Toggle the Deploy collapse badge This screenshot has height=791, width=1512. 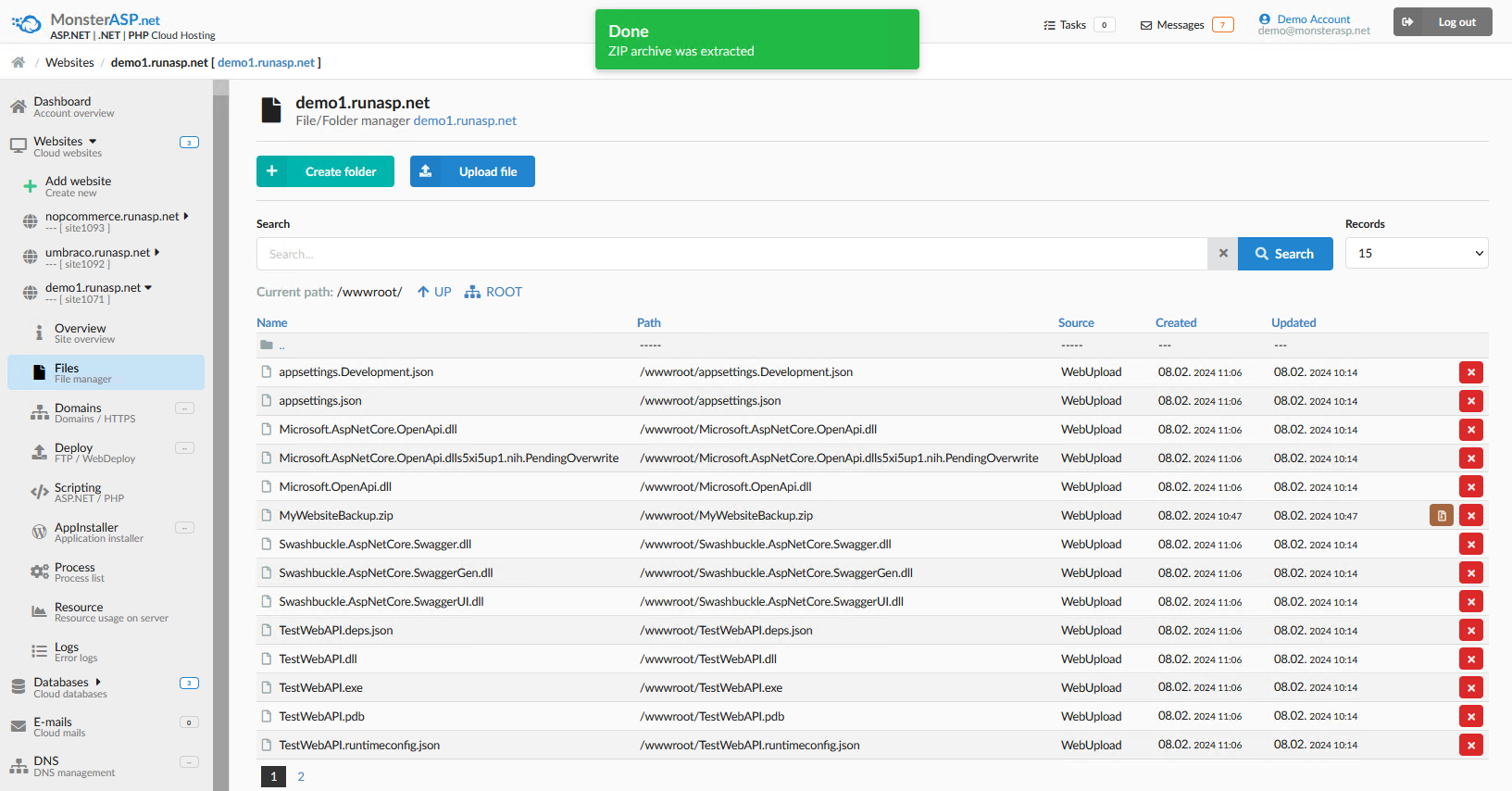pos(185,448)
